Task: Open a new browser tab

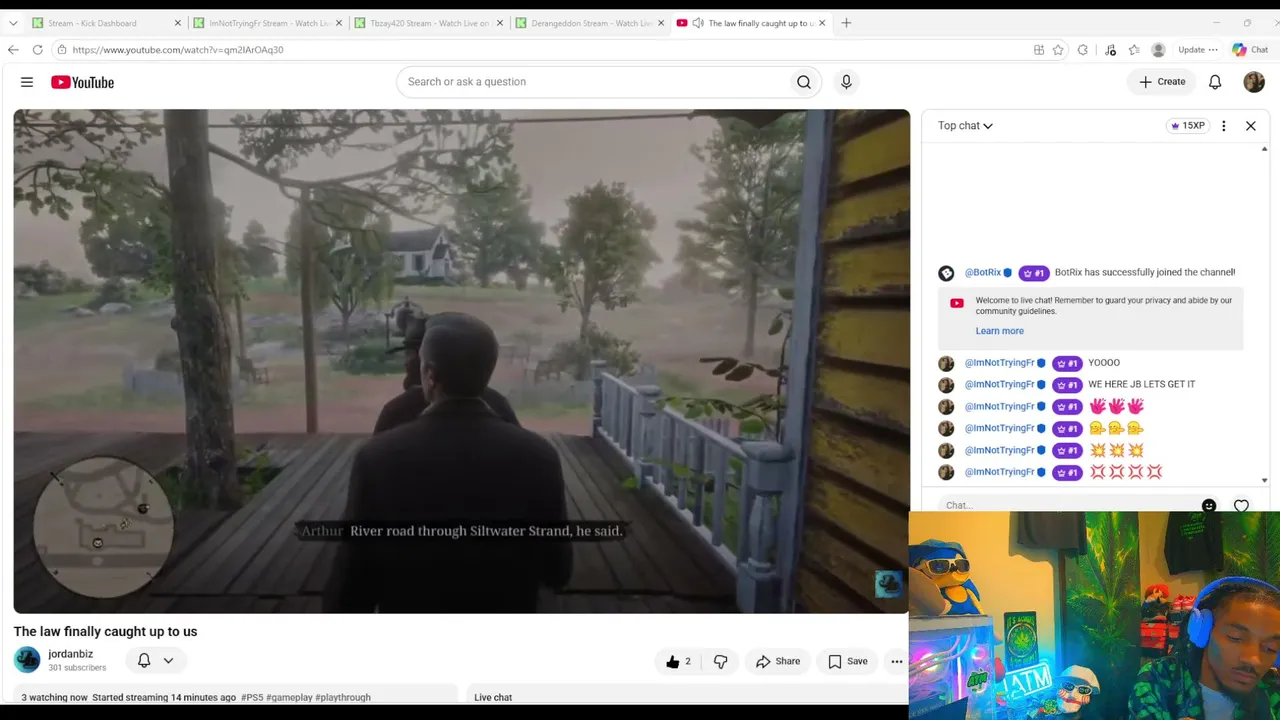Action: pos(846,23)
